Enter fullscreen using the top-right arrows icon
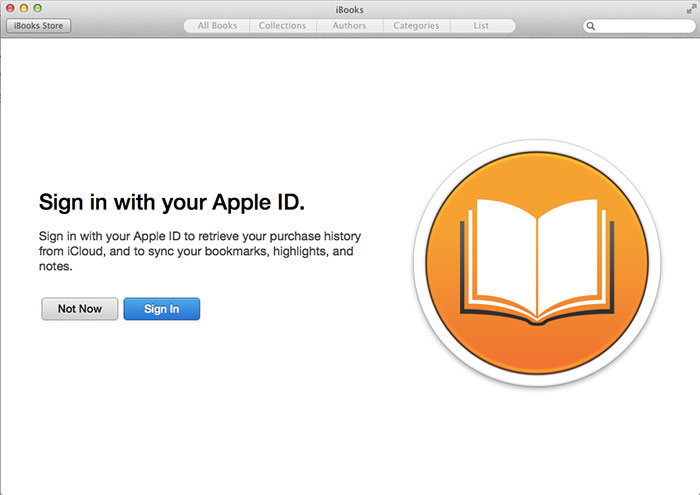The image size is (700, 495). coord(692,8)
